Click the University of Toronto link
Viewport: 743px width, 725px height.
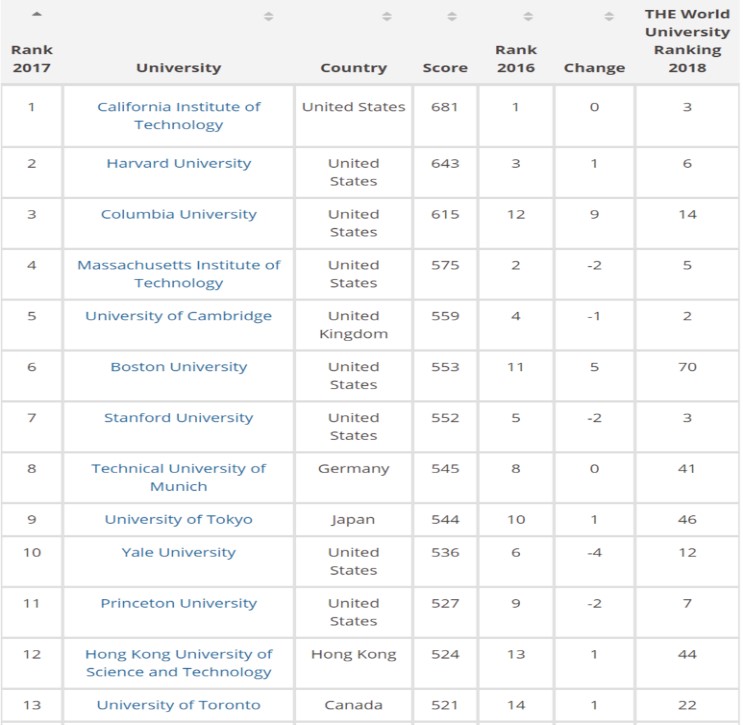(x=179, y=705)
